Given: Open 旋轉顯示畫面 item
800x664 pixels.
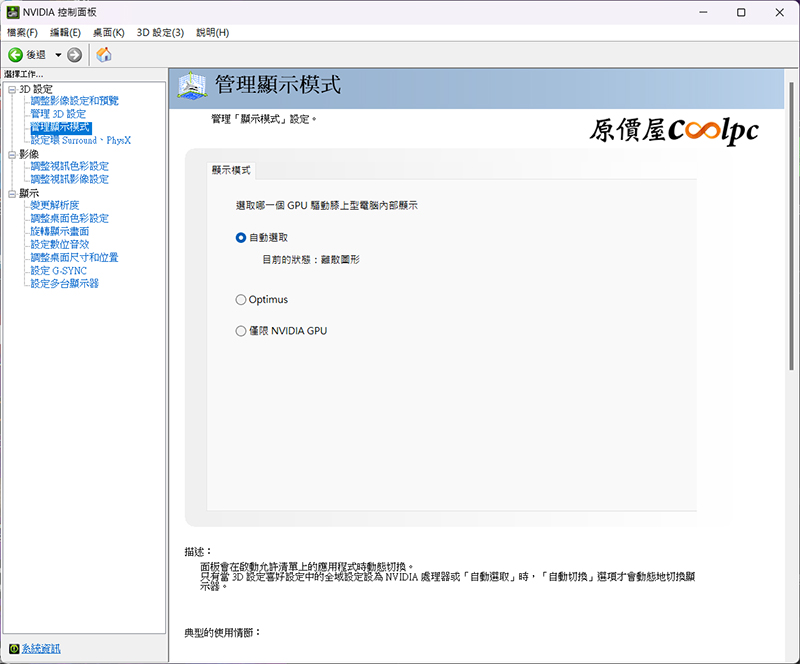Looking at the screenshot, I should coord(60,232).
